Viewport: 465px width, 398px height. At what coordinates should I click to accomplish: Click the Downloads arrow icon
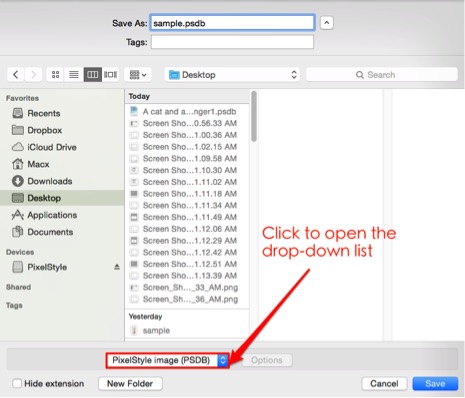(18, 181)
